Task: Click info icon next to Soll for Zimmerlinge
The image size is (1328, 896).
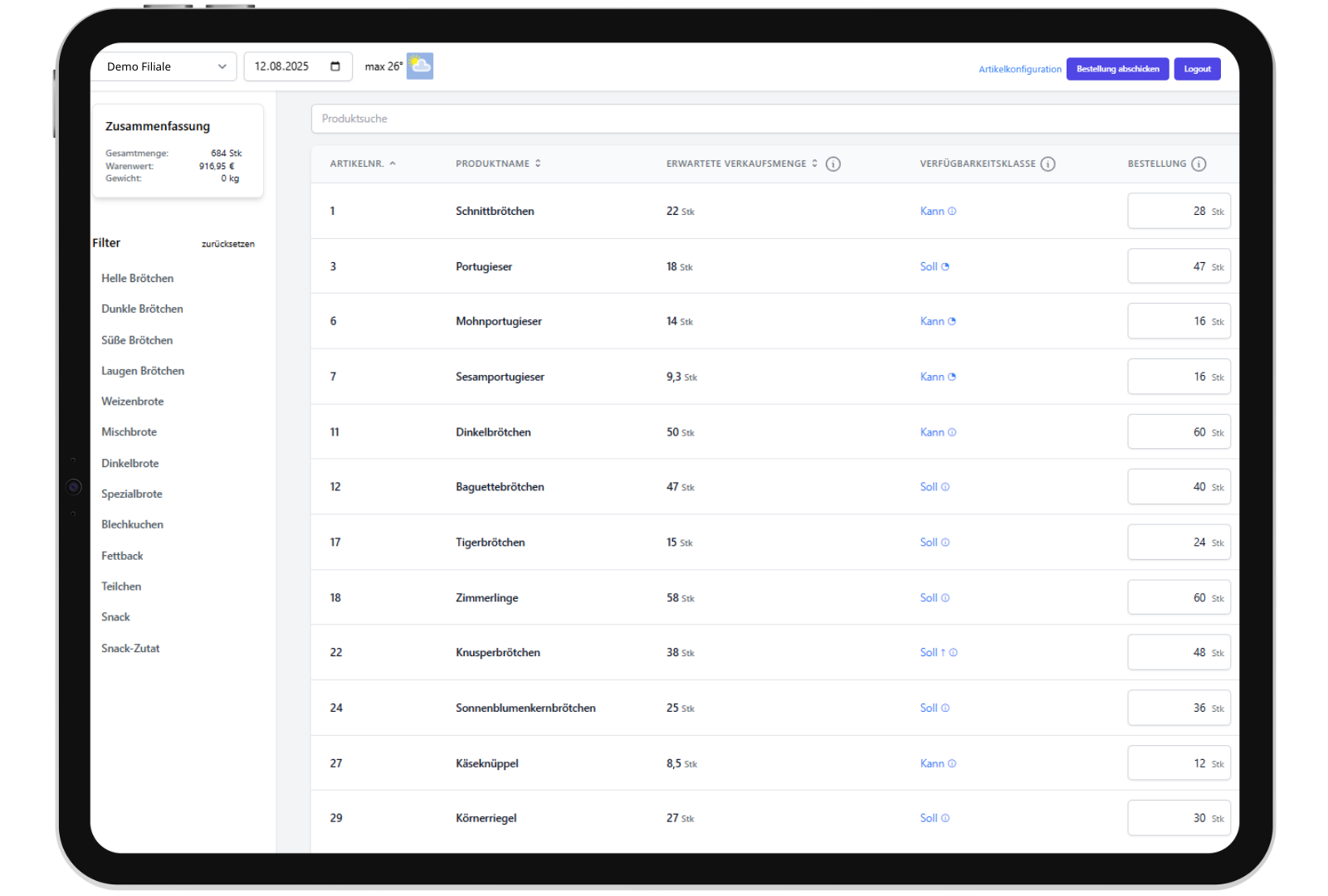Action: [x=945, y=598]
